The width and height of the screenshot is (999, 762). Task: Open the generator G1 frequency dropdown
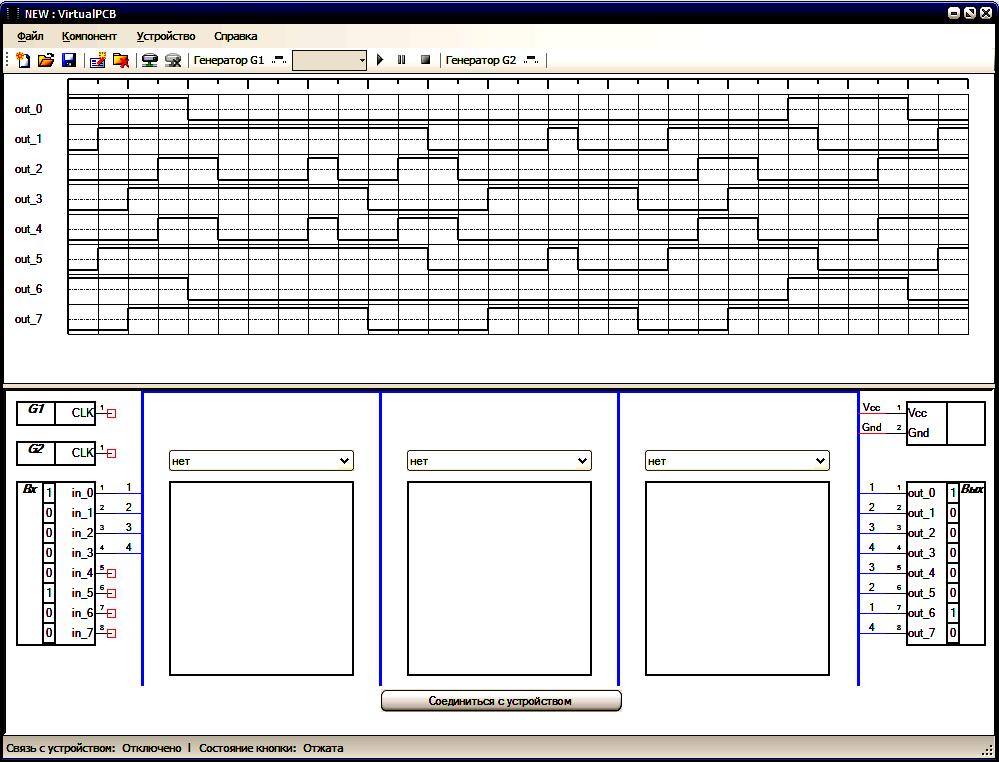pyautogui.click(x=329, y=61)
